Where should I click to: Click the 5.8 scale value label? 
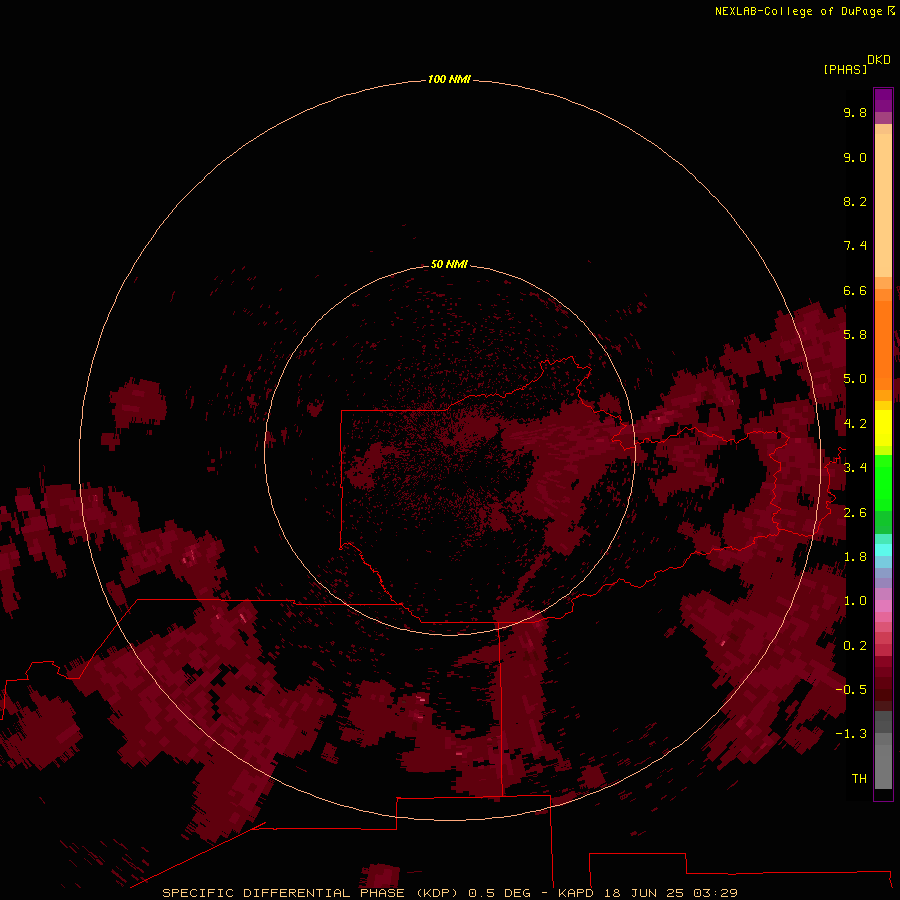855,335
